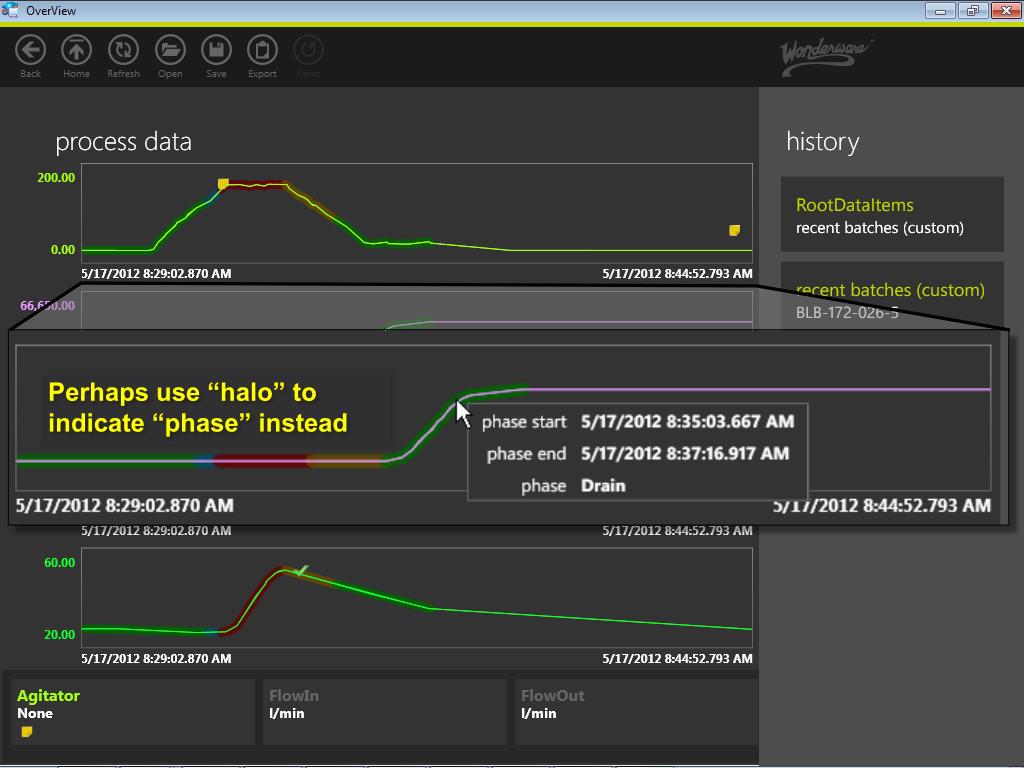Click the history heading
Screen dimensions: 1024x768
pyautogui.click(x=823, y=142)
